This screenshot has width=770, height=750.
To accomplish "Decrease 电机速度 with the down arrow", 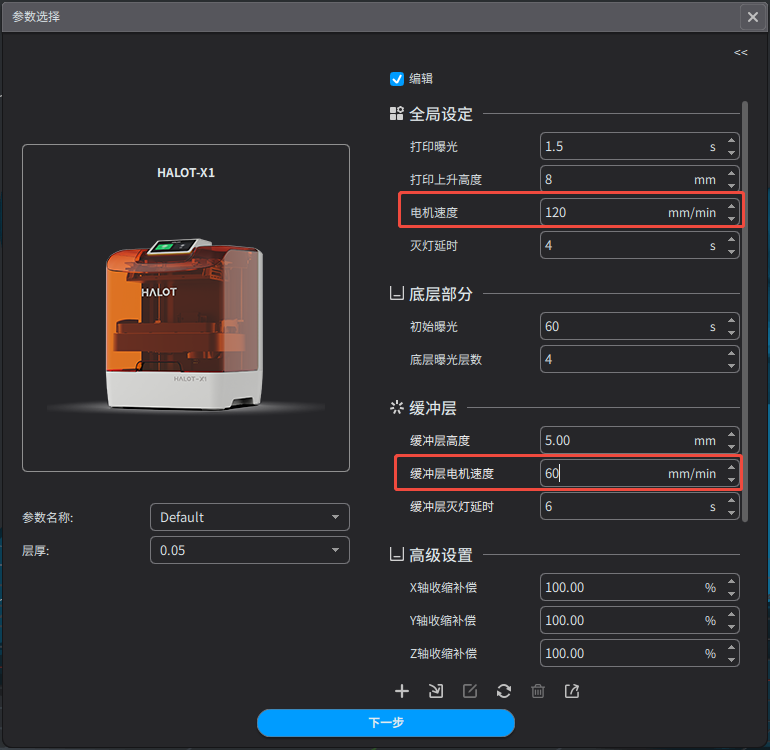I will [x=731, y=219].
